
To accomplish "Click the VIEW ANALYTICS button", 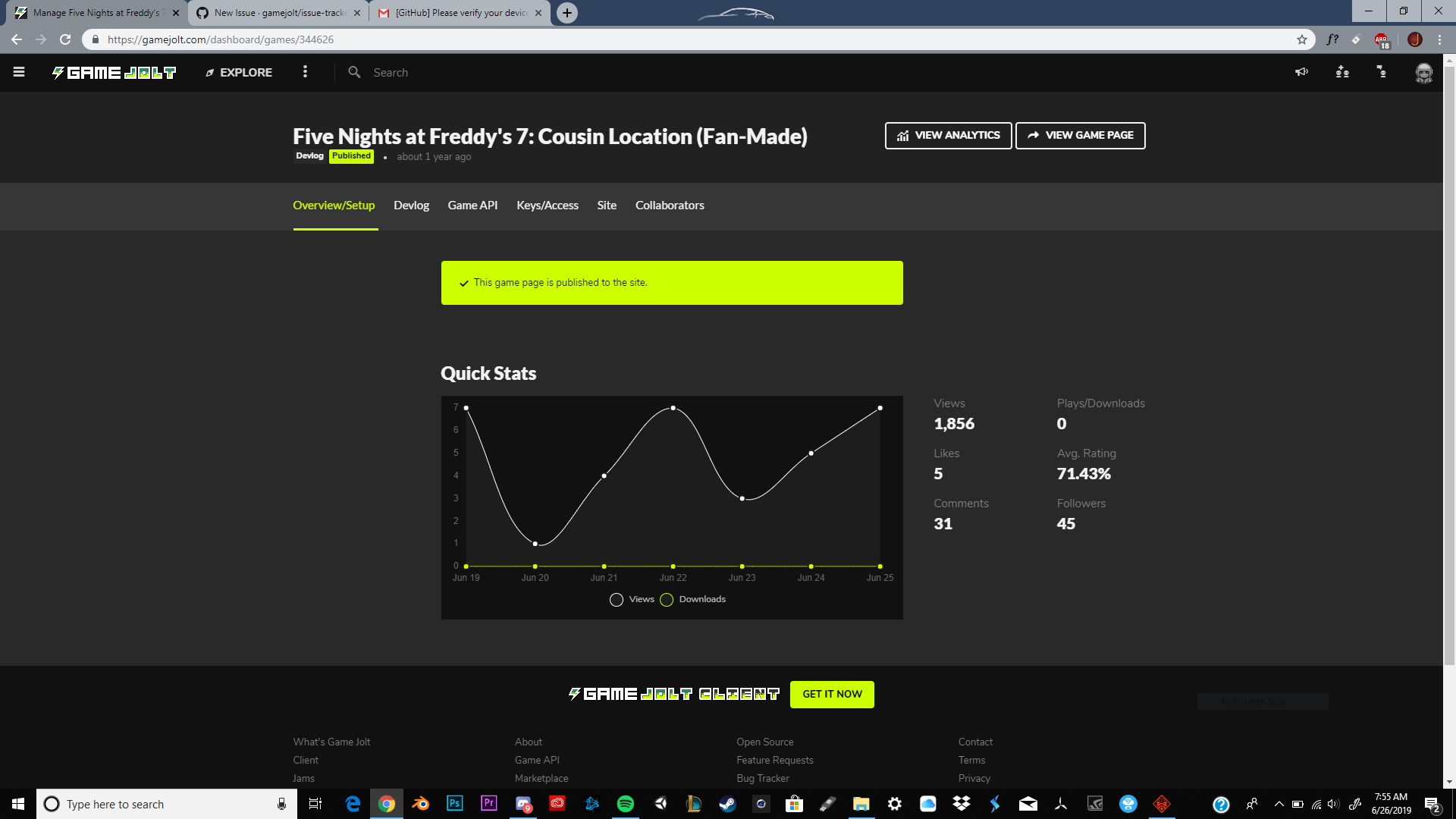I will coord(948,135).
